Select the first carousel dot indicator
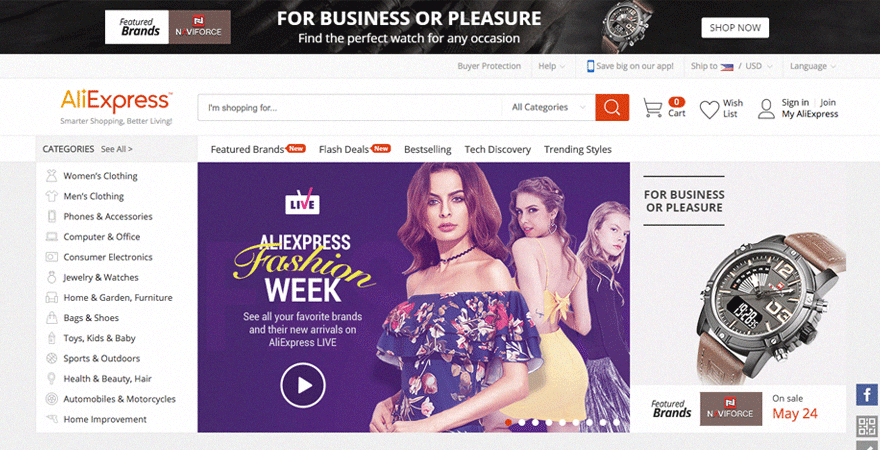 [x=508, y=422]
